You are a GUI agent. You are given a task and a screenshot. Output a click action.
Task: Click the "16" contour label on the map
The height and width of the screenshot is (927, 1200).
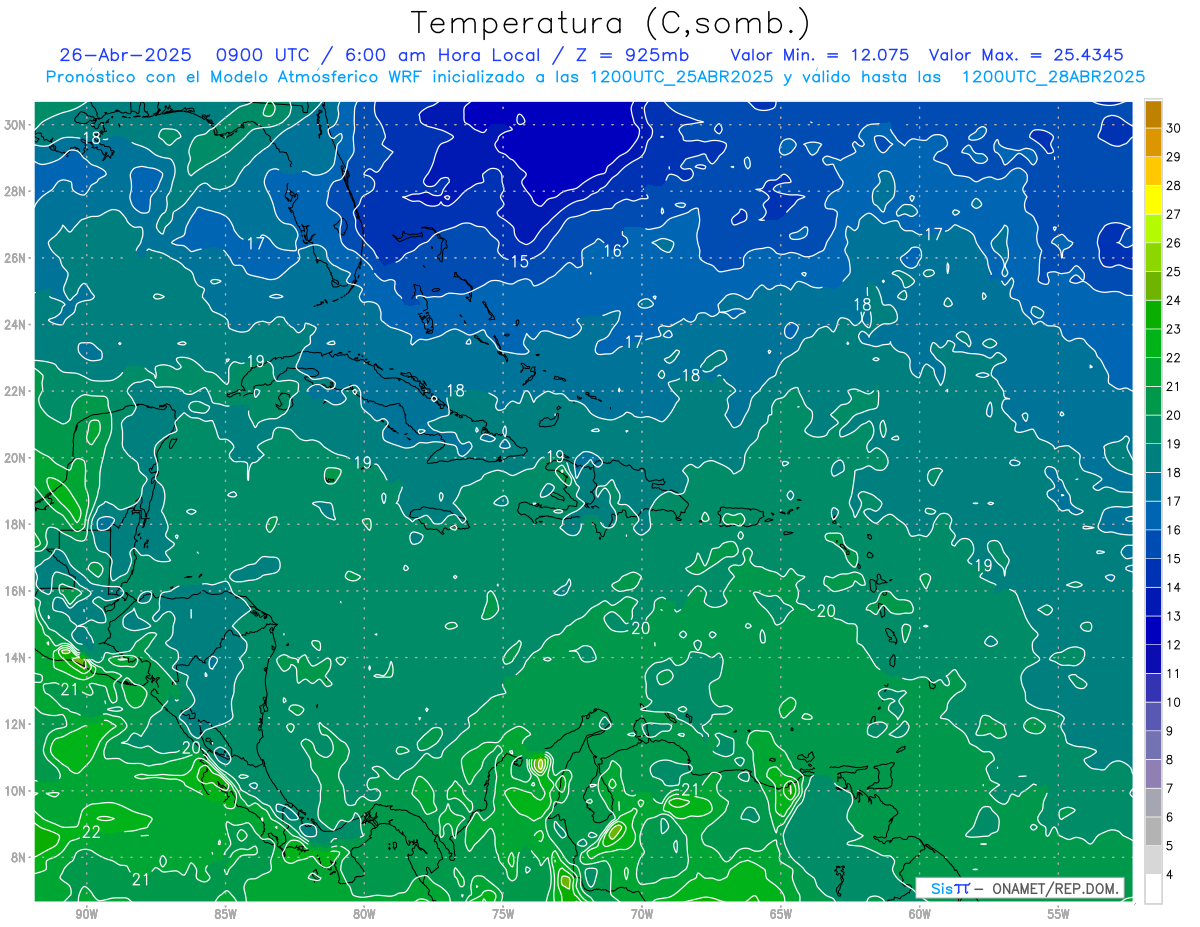pyautogui.click(x=613, y=251)
